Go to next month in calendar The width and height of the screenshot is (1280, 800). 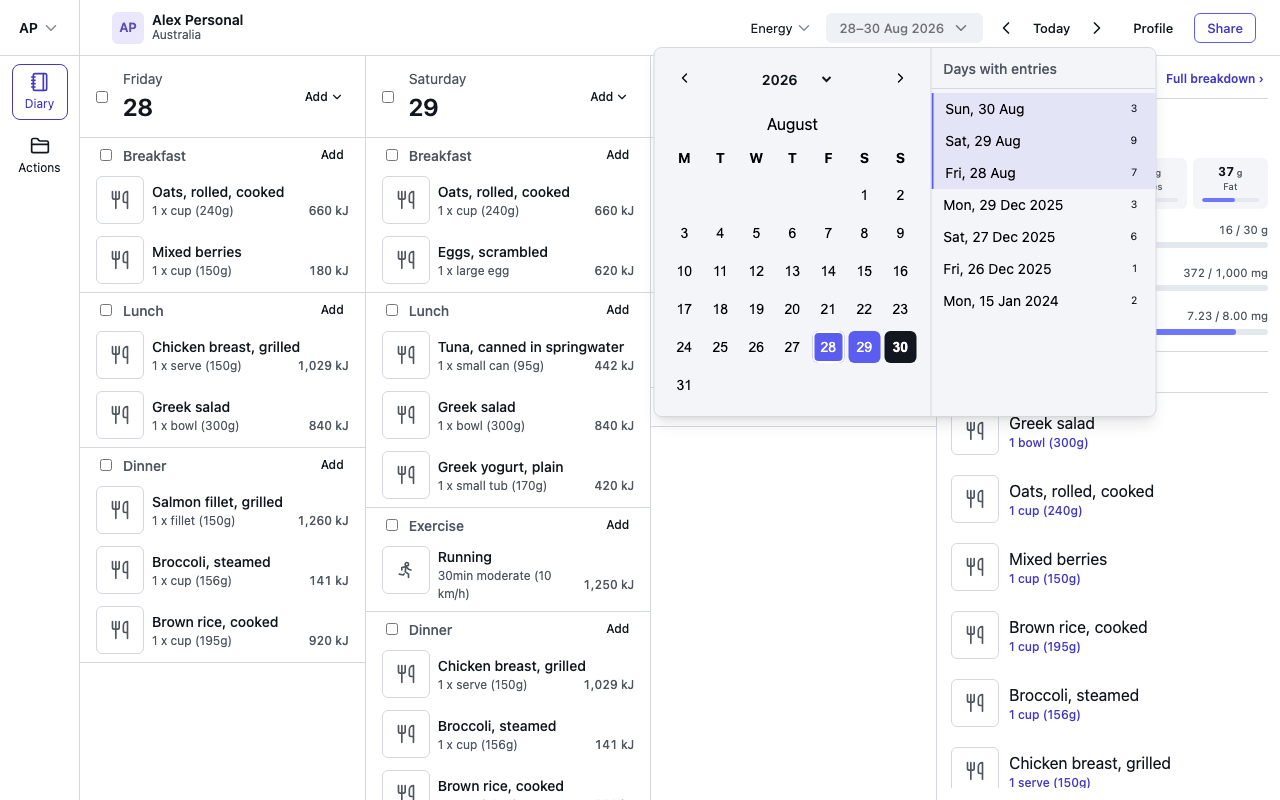point(900,79)
